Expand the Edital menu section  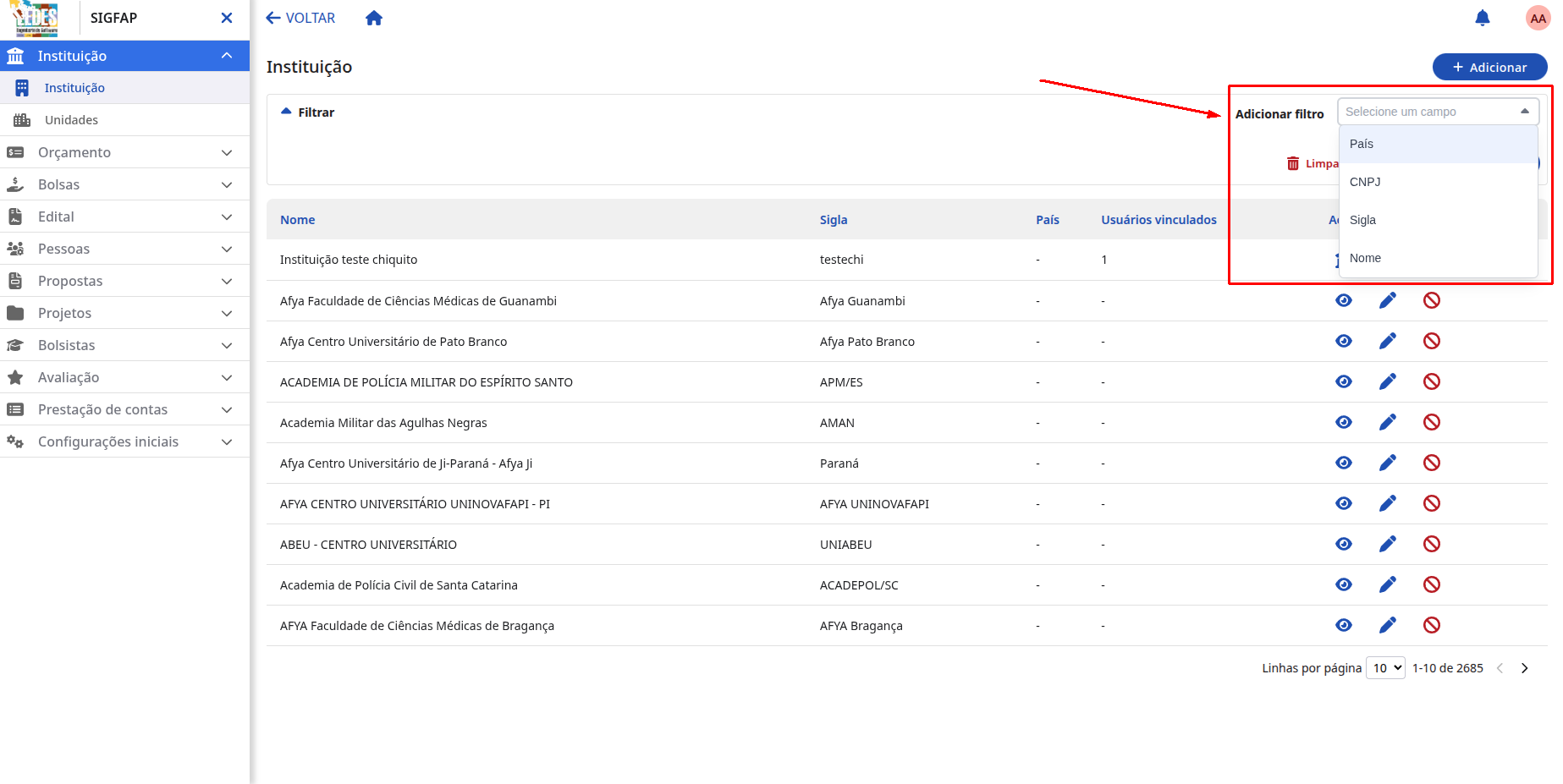(x=124, y=217)
